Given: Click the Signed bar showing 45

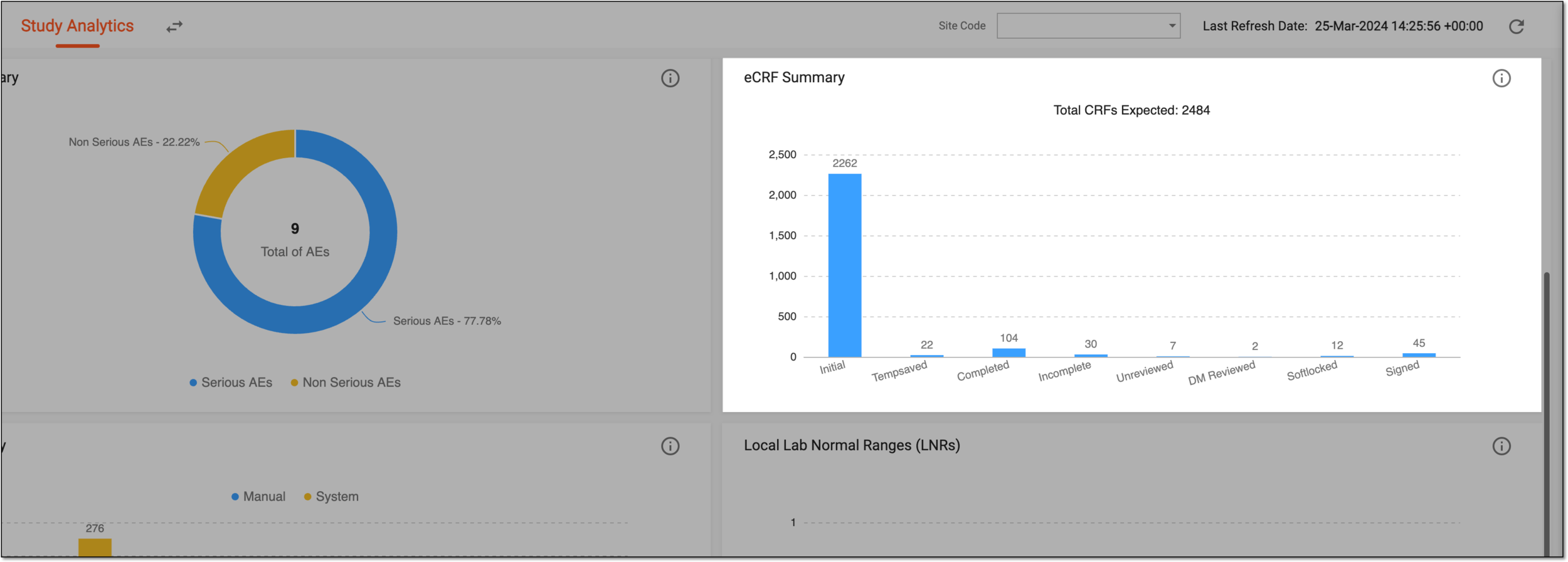Looking at the screenshot, I should (x=1419, y=355).
